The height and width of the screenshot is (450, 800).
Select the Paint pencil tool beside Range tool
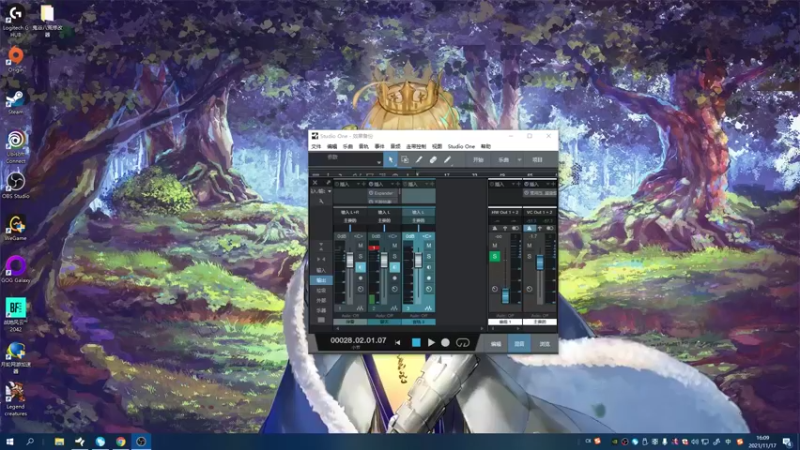tap(419, 160)
